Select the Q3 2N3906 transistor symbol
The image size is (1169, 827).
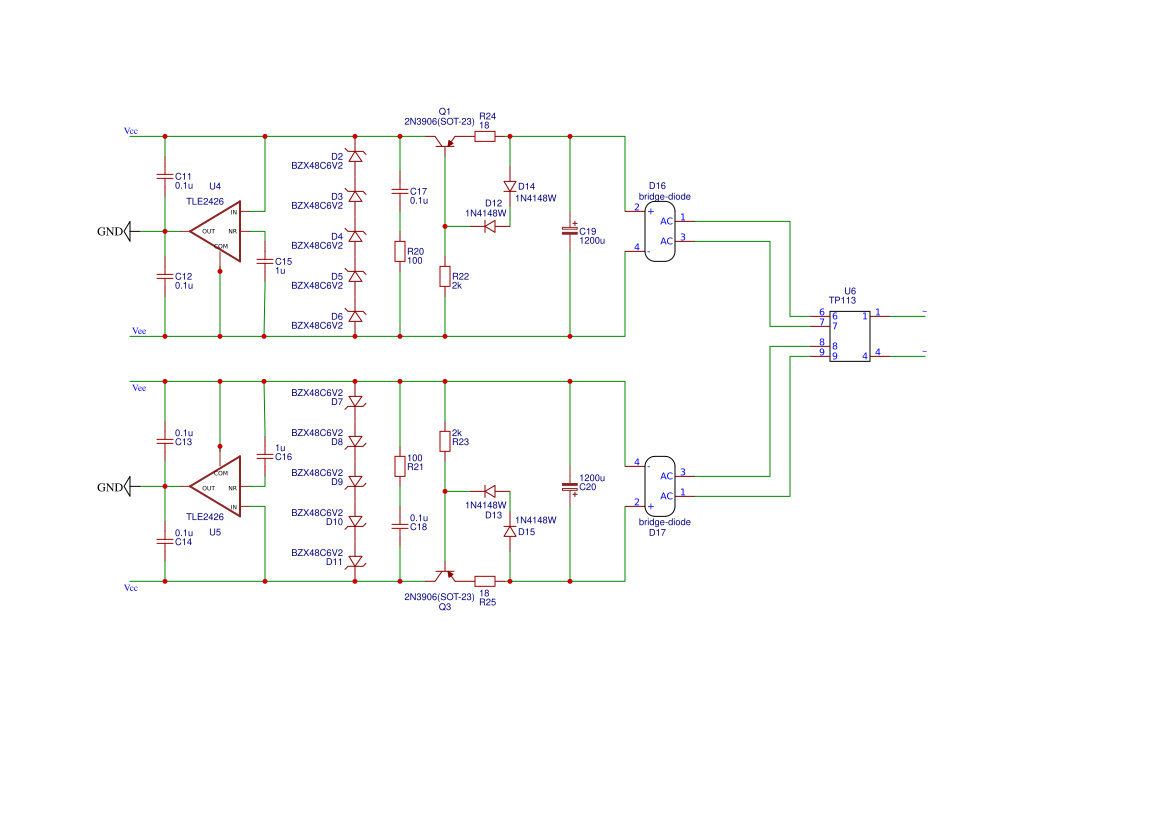(445, 576)
